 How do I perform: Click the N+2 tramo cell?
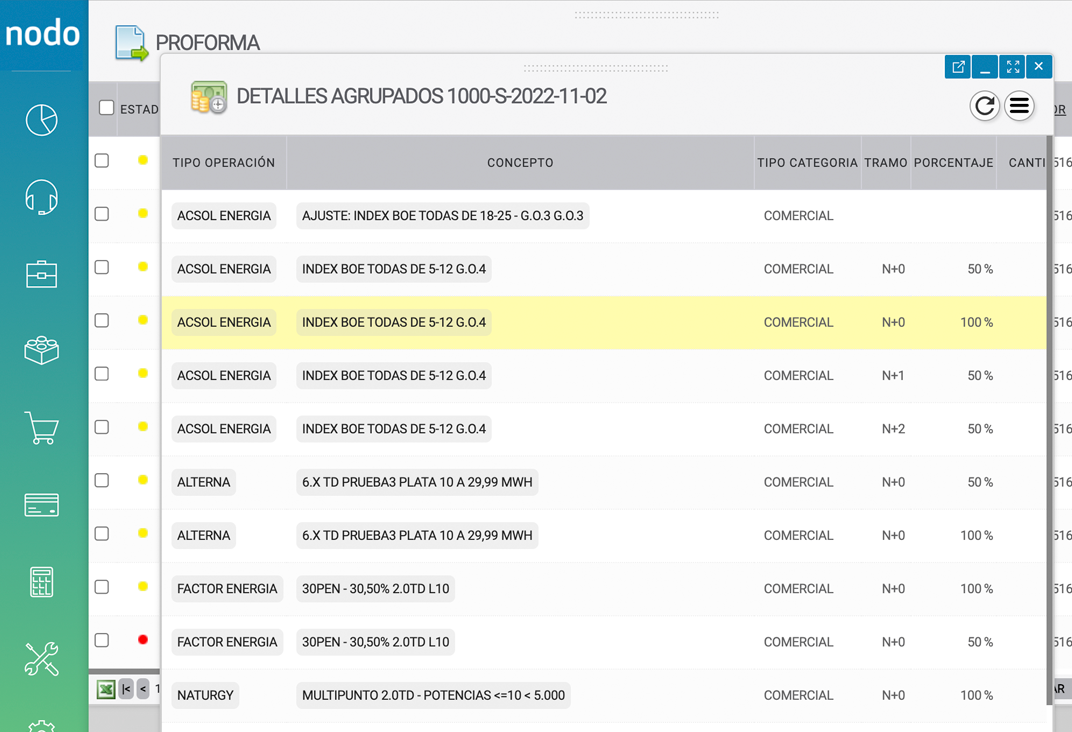(893, 429)
